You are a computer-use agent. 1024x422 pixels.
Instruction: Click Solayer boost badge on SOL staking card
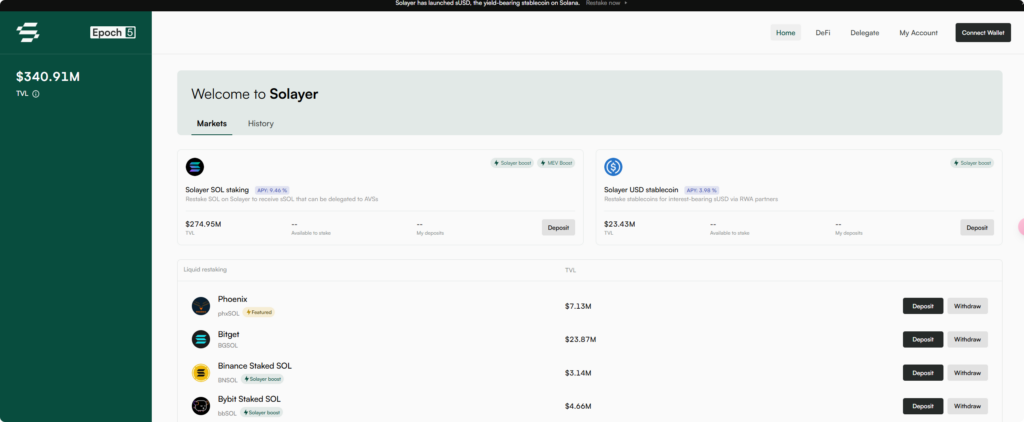[x=512, y=163]
